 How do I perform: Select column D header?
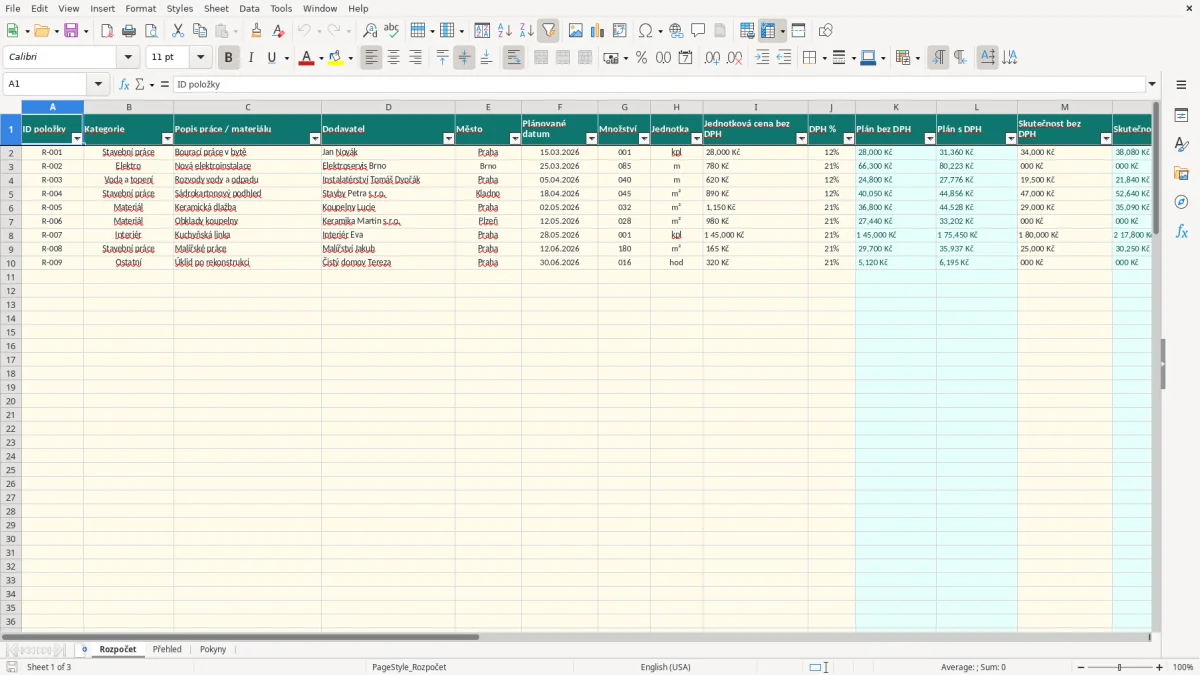388,107
